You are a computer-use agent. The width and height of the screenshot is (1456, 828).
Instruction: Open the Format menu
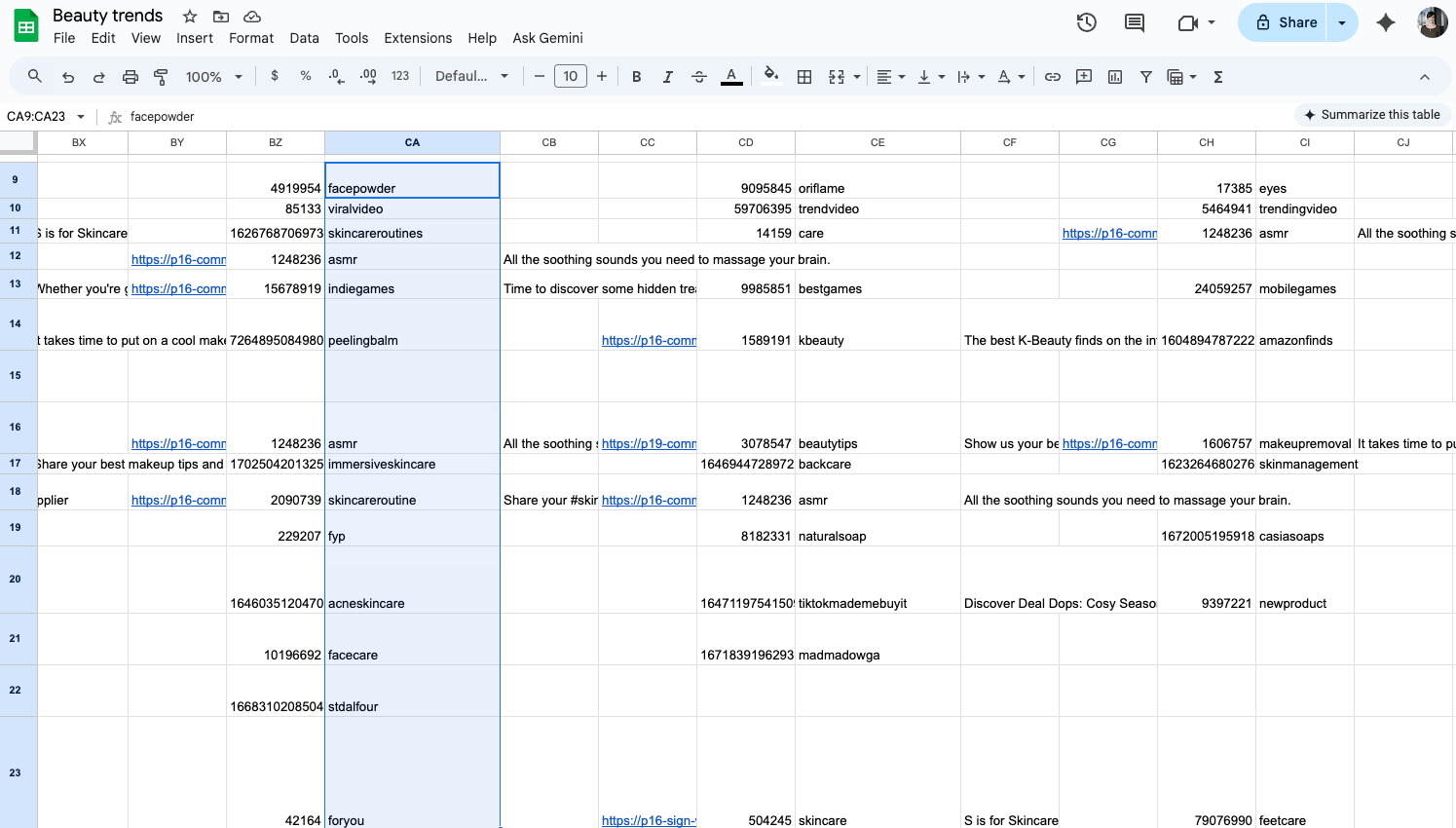pyautogui.click(x=251, y=38)
